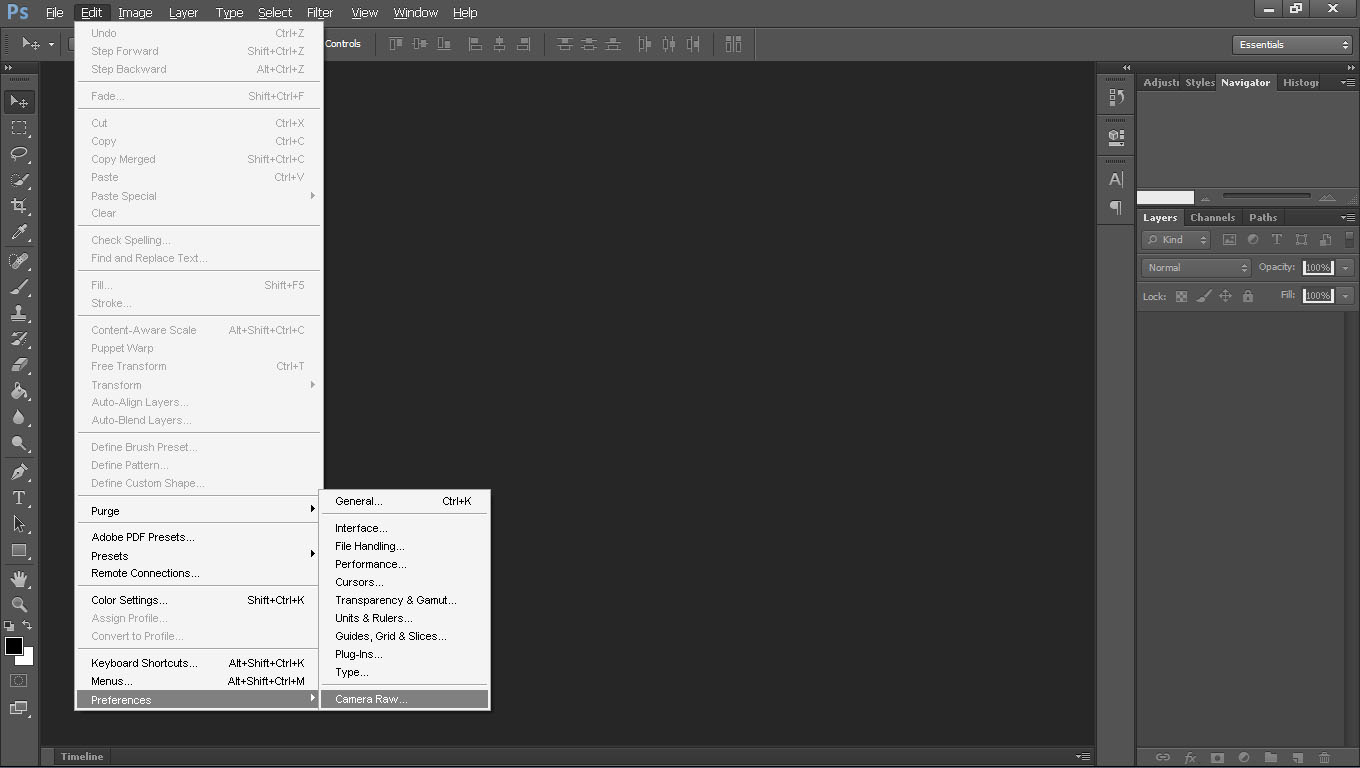Screen dimensions: 1360x768
Task: Select the Zoom tool in the toolbox
Action: coord(19,605)
